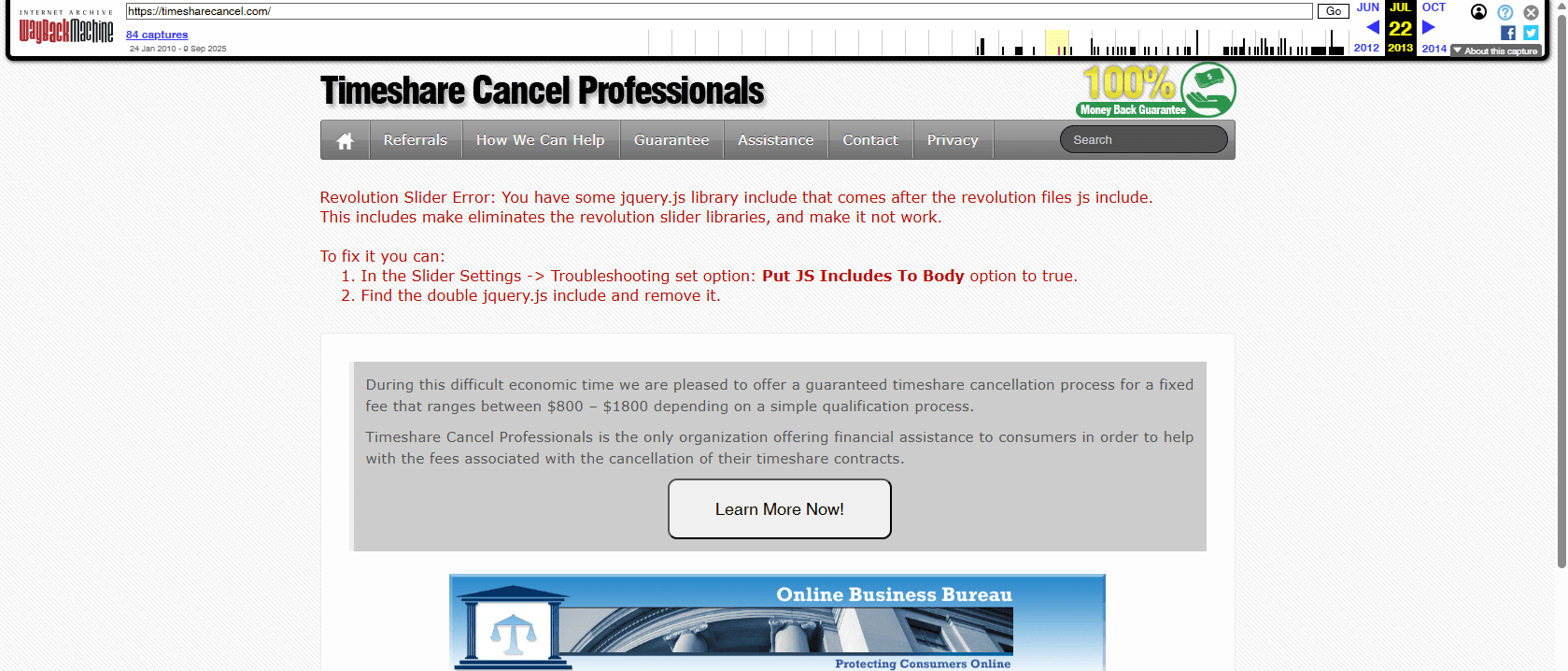1568x671 pixels.
Task: Click the 100% Money Back Guarantee badge
Action: point(1156,90)
